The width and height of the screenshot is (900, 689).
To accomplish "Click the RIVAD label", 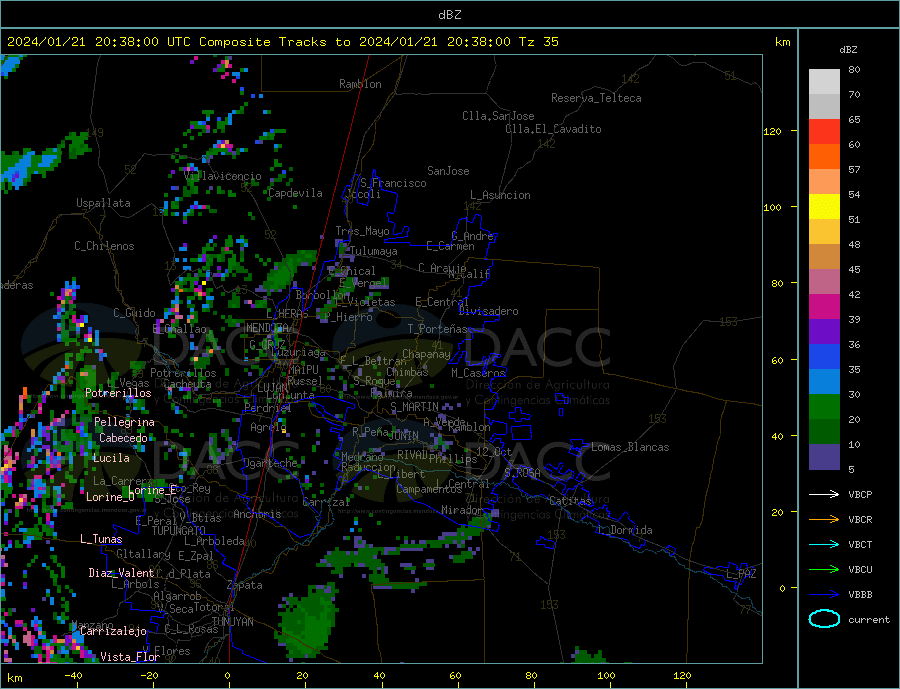I will tap(413, 455).
